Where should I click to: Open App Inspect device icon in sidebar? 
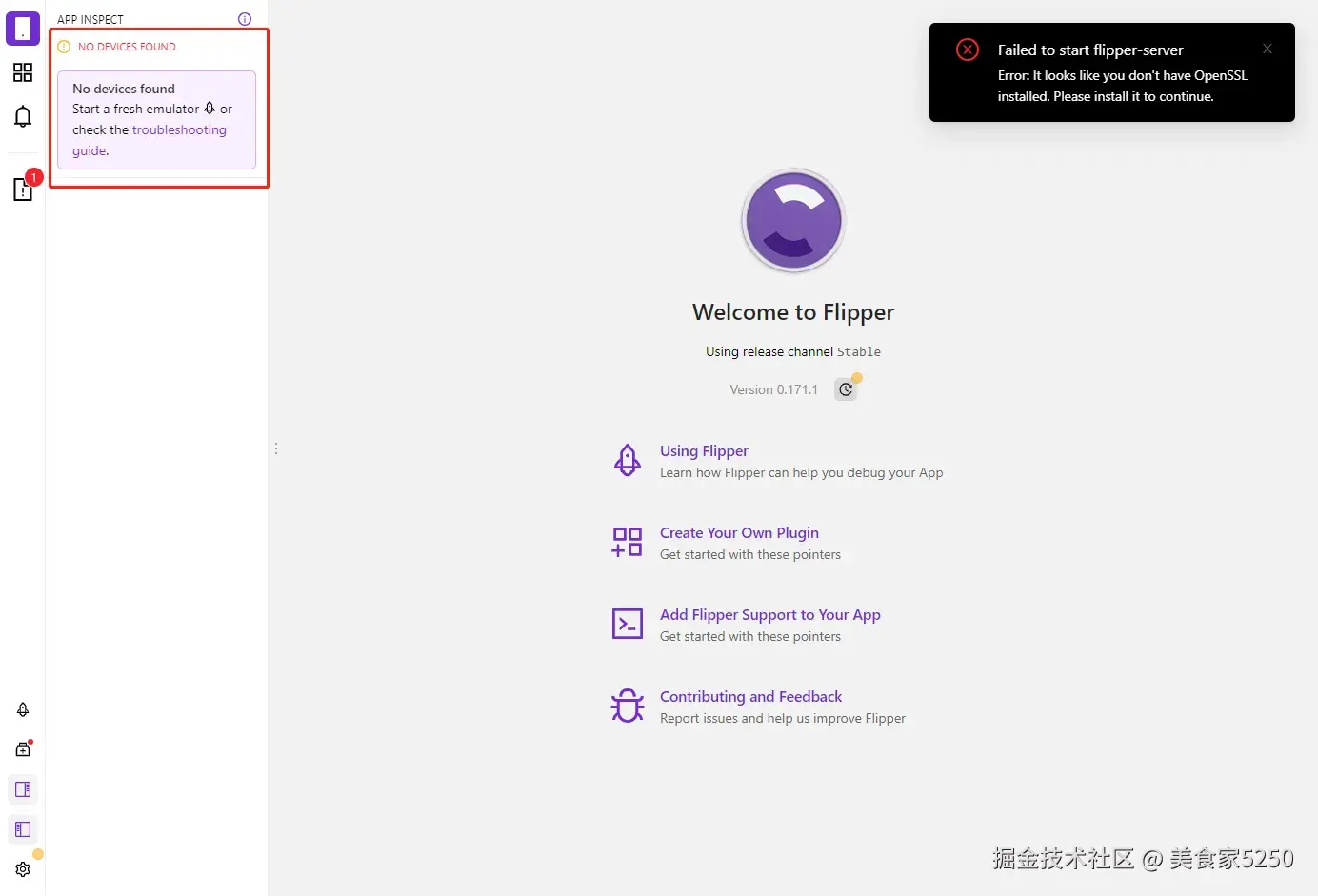(x=23, y=29)
